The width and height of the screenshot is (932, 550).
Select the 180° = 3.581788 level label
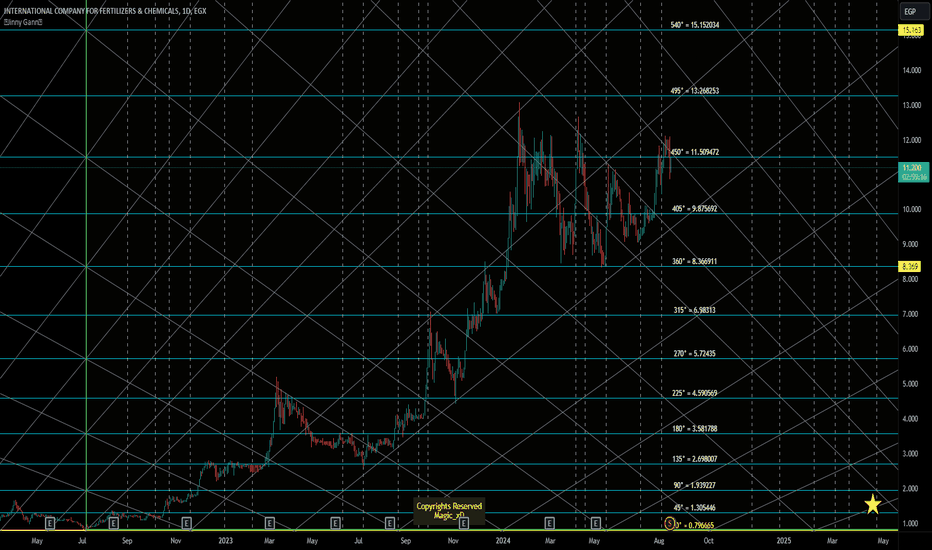click(694, 428)
